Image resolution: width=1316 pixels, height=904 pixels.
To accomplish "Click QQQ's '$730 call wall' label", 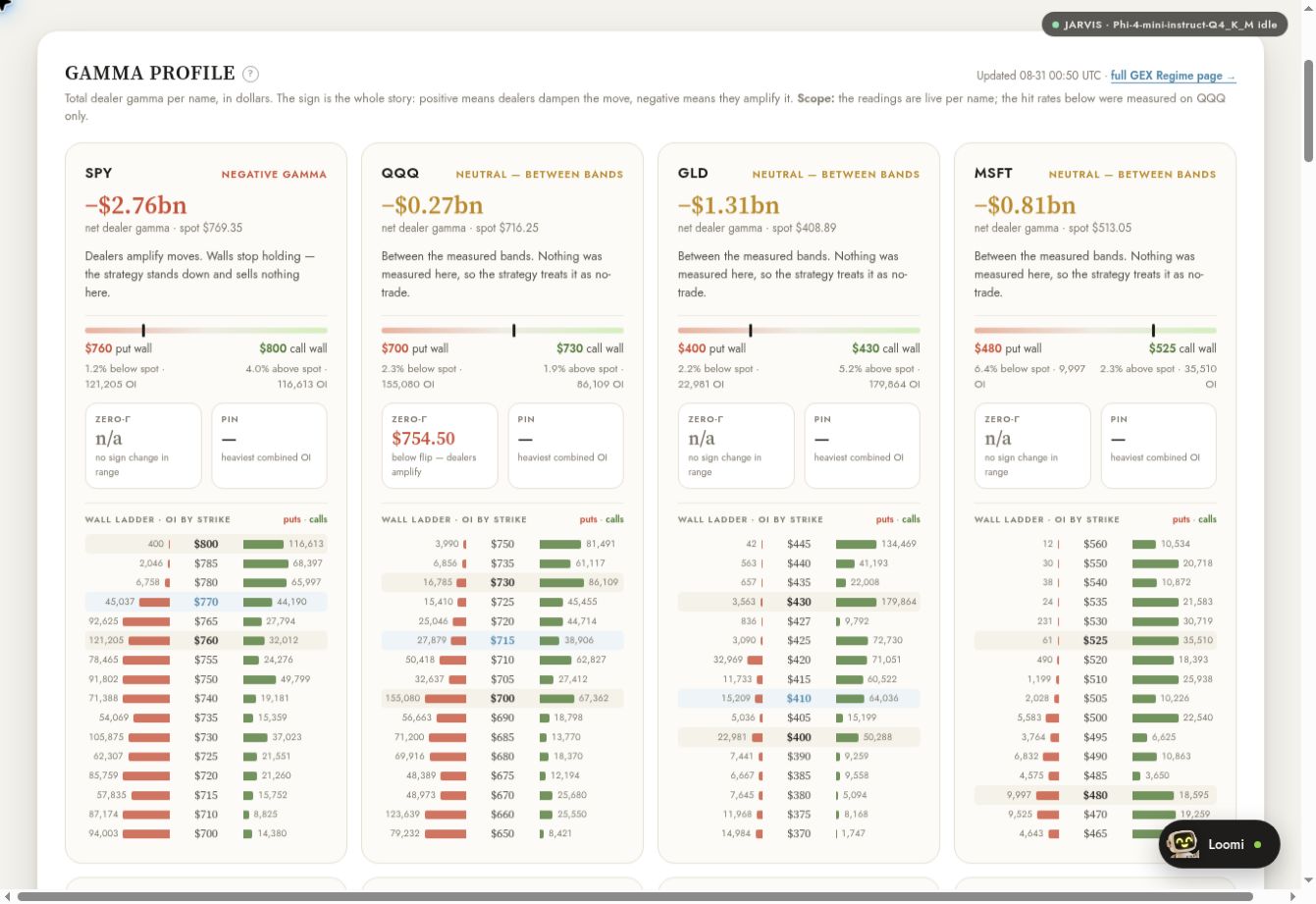I will tap(590, 348).
